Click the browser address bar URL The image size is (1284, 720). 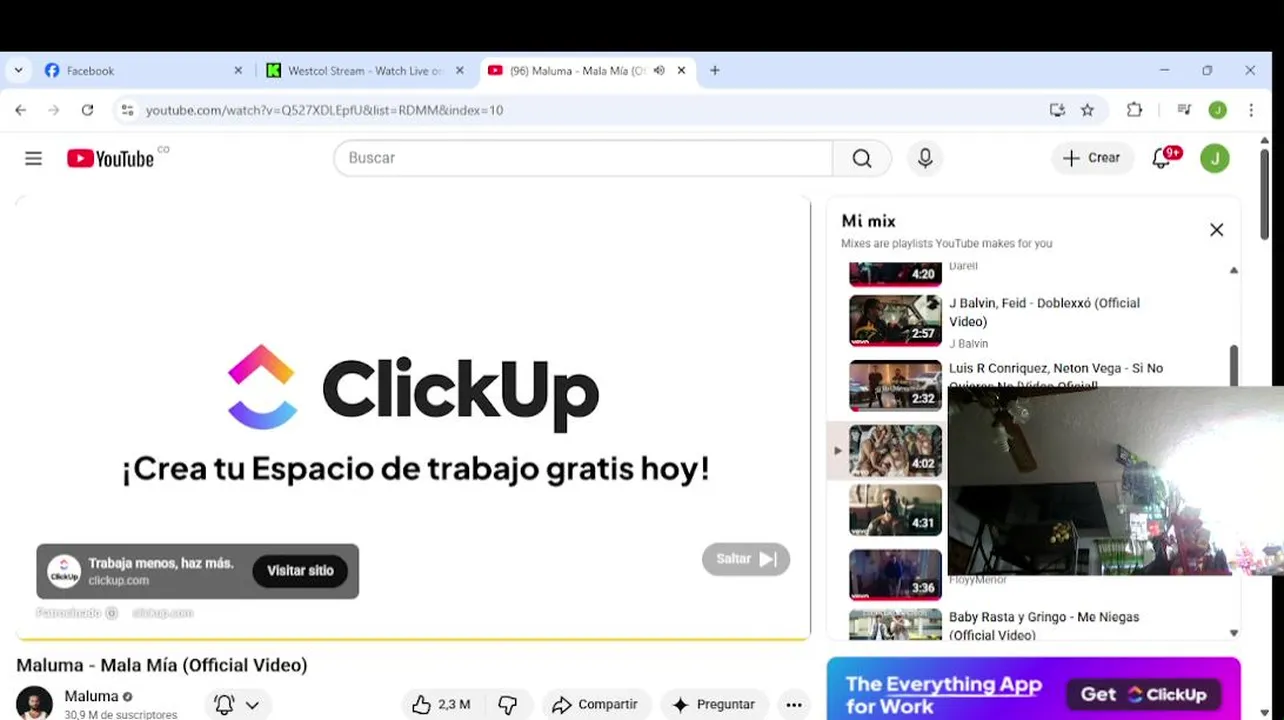[x=324, y=110]
